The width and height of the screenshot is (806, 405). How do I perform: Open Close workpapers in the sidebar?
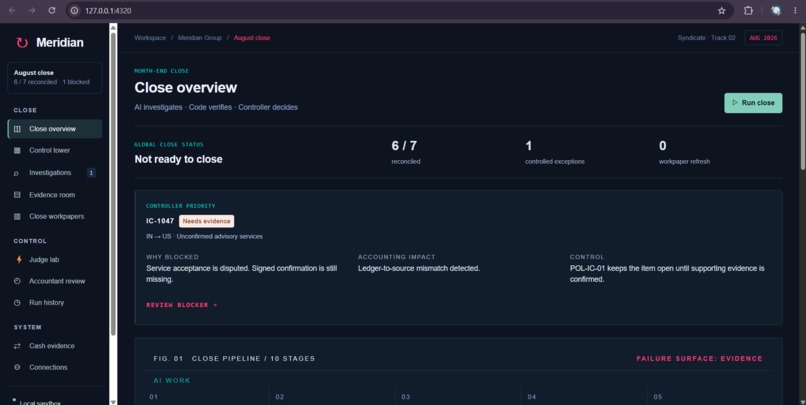point(55,216)
